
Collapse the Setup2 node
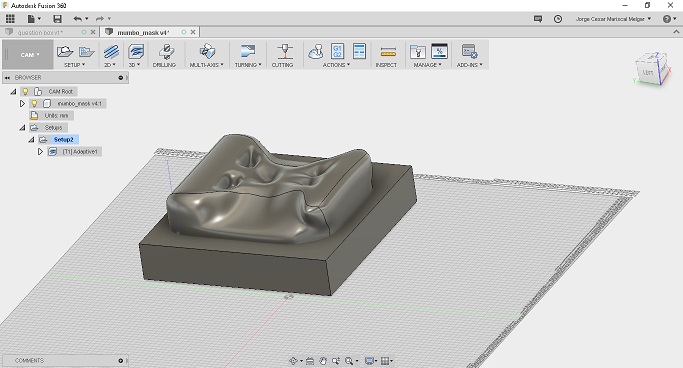pos(31,140)
